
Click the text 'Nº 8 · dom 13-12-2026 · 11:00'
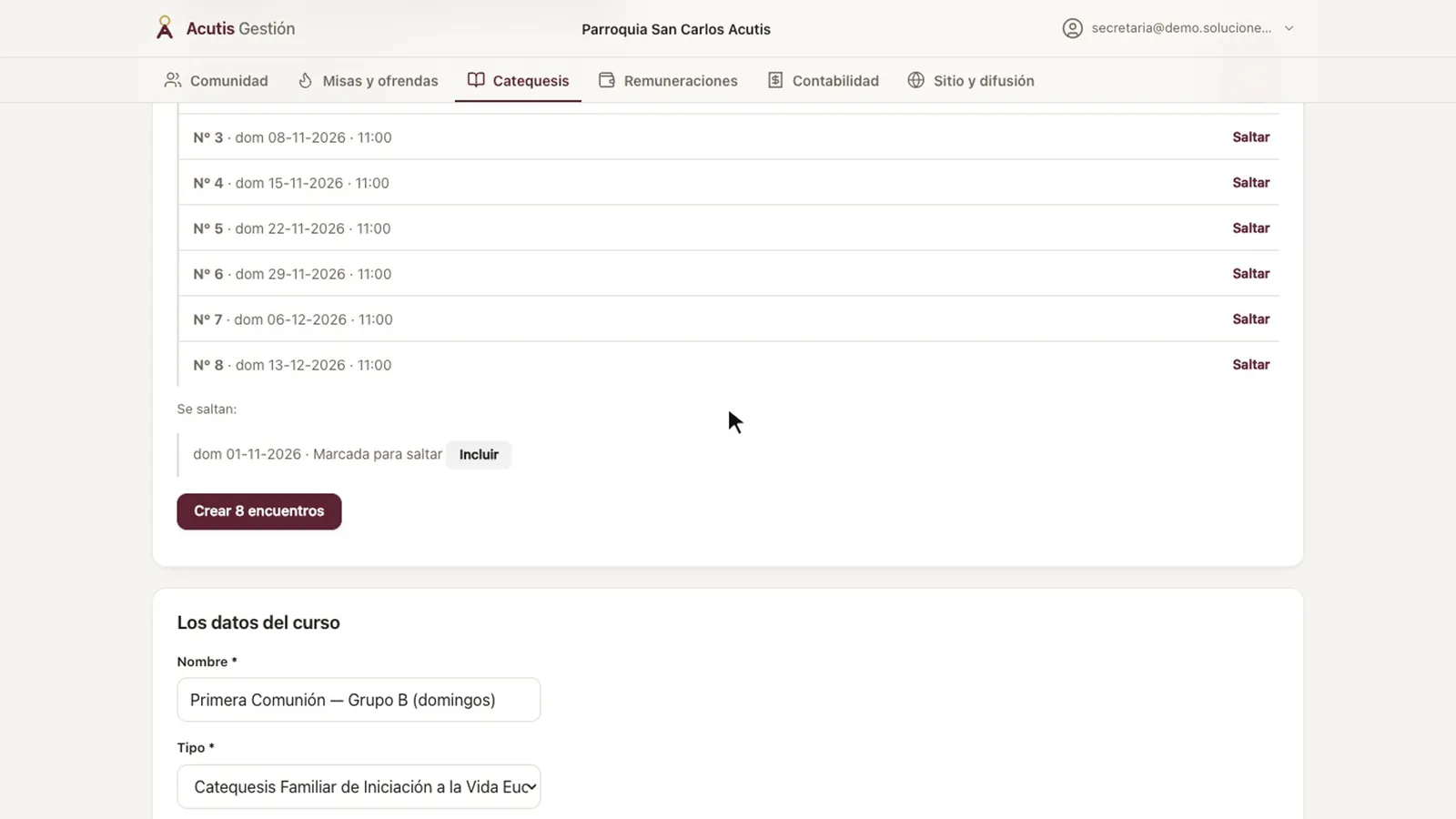click(x=292, y=365)
